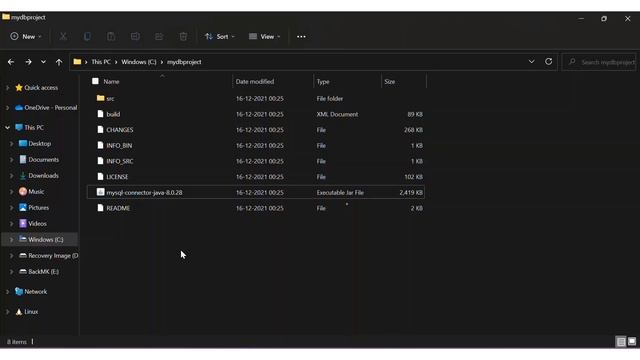The image size is (640, 360).
Task: Click the 2,419 KB size cell
Action: pos(411,193)
